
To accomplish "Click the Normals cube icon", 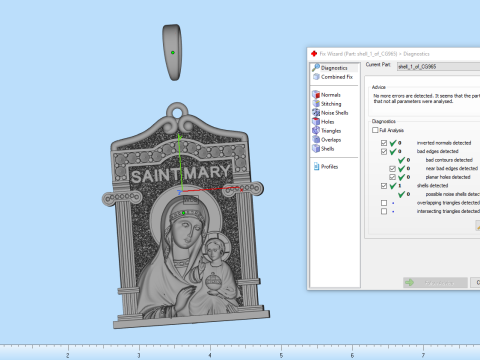I will tap(316, 95).
